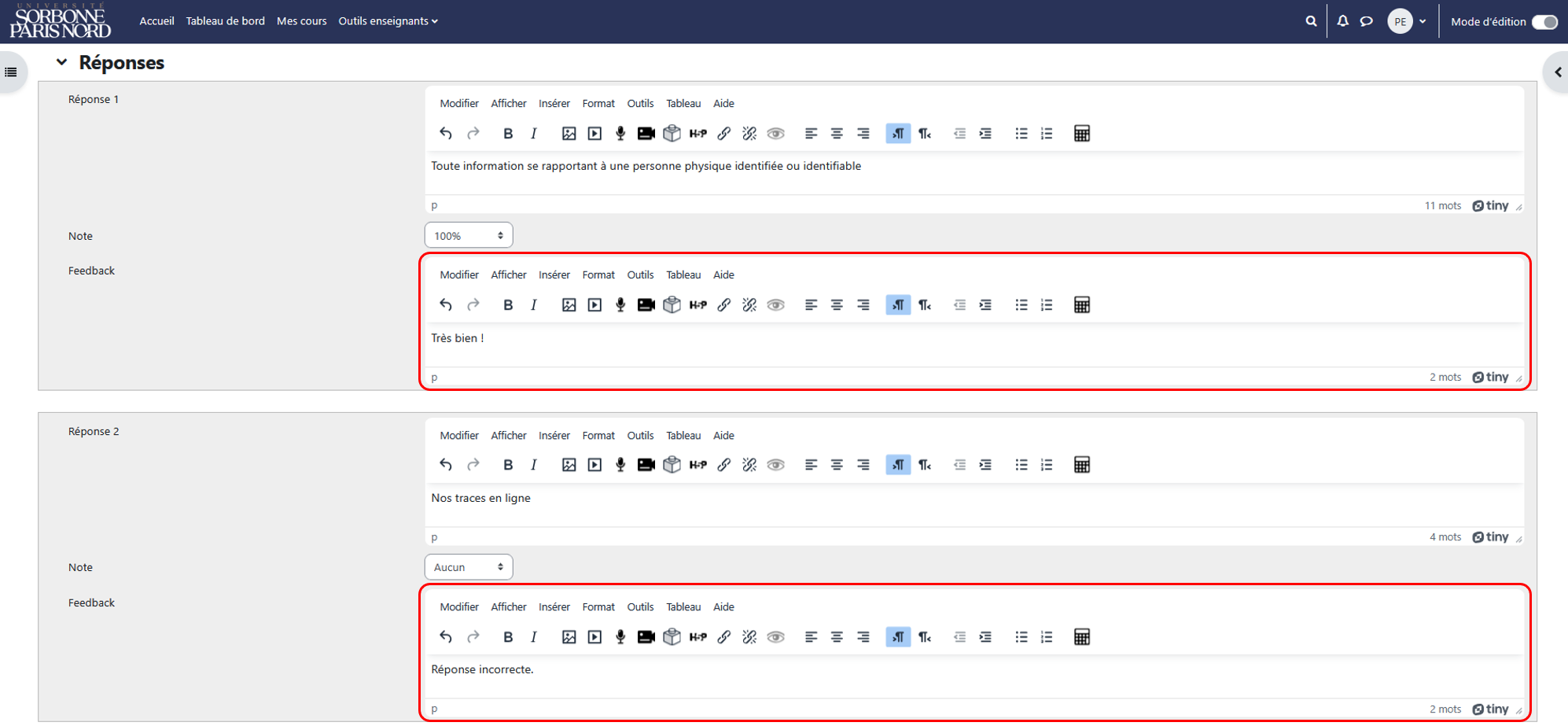This screenshot has width=1568, height=726.
Task: Click Insert image icon in Réponse 1 editor
Action: [569, 134]
